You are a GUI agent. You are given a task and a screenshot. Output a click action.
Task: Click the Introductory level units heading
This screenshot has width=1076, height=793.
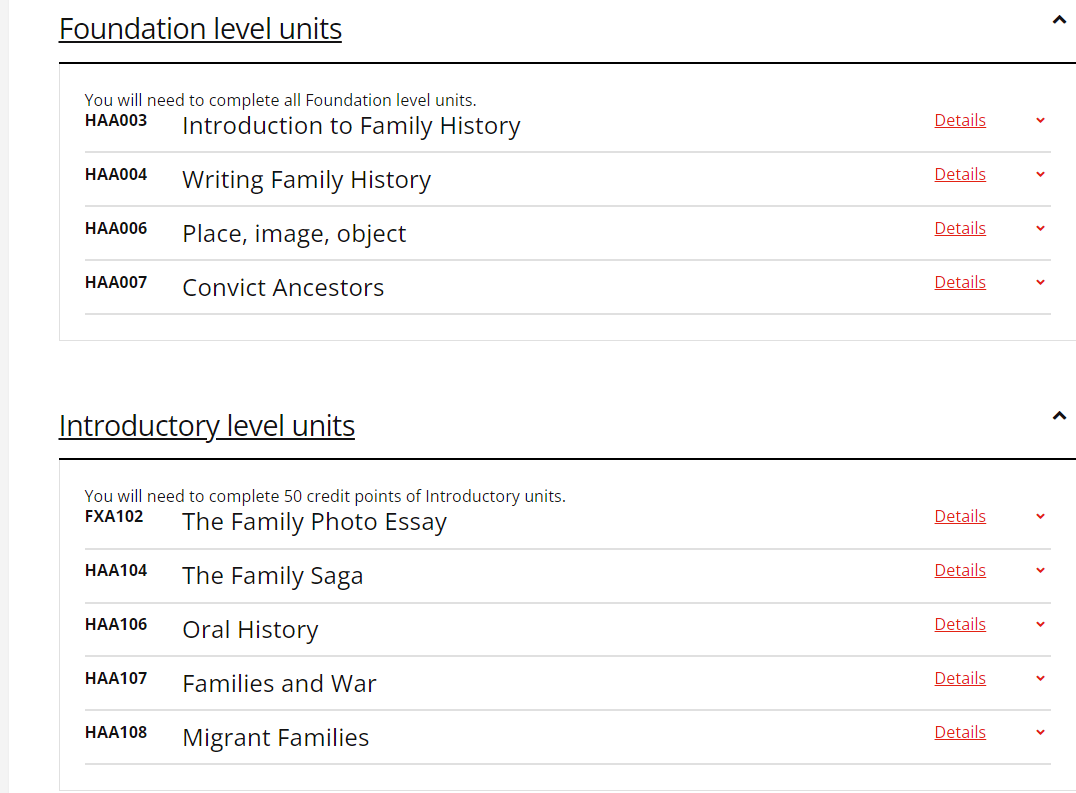(x=207, y=425)
